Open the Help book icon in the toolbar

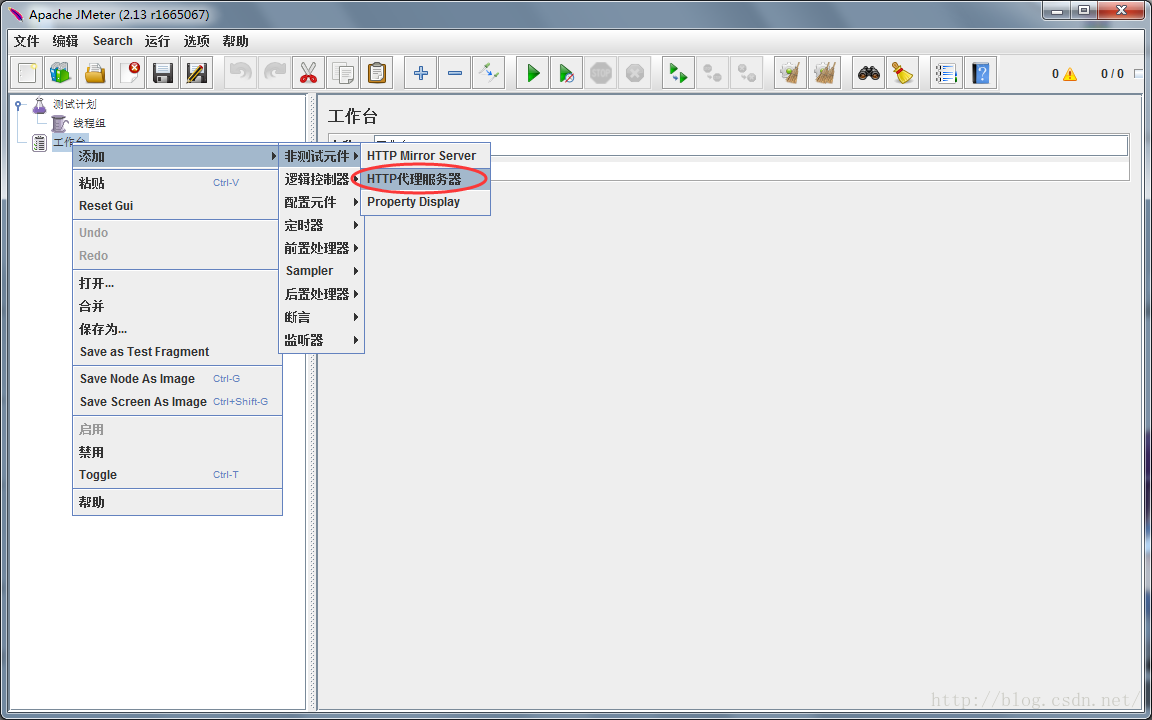tap(980, 73)
